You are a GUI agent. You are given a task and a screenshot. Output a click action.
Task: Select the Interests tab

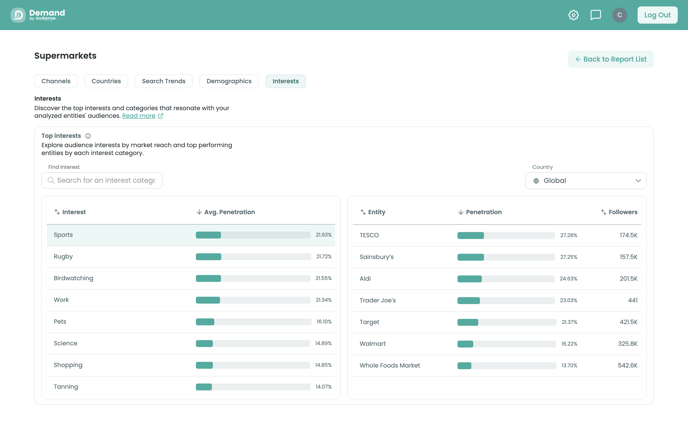coord(286,81)
